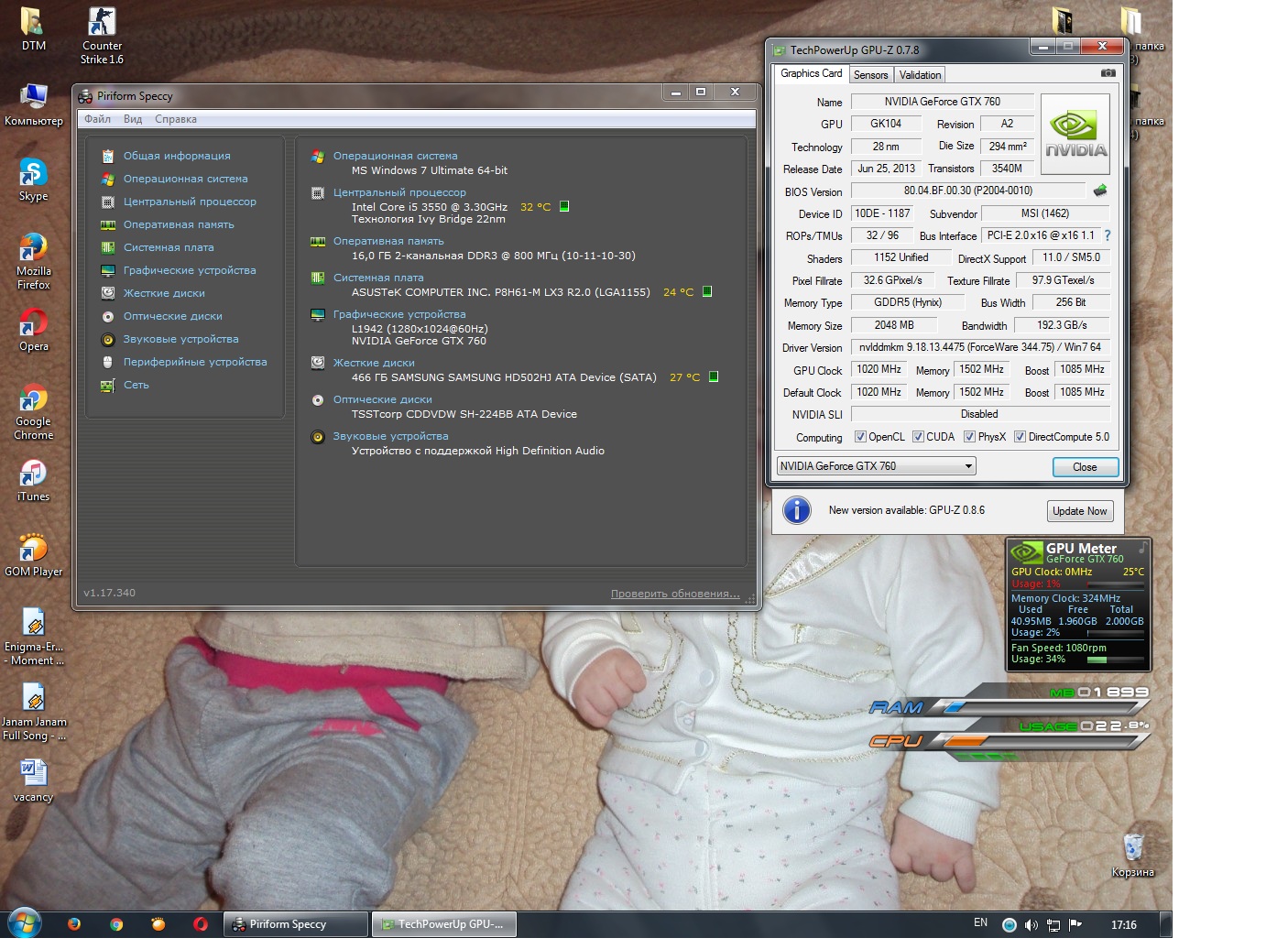Click the volume speaker tray icon
The width and height of the screenshot is (1288, 949).
click(1031, 924)
